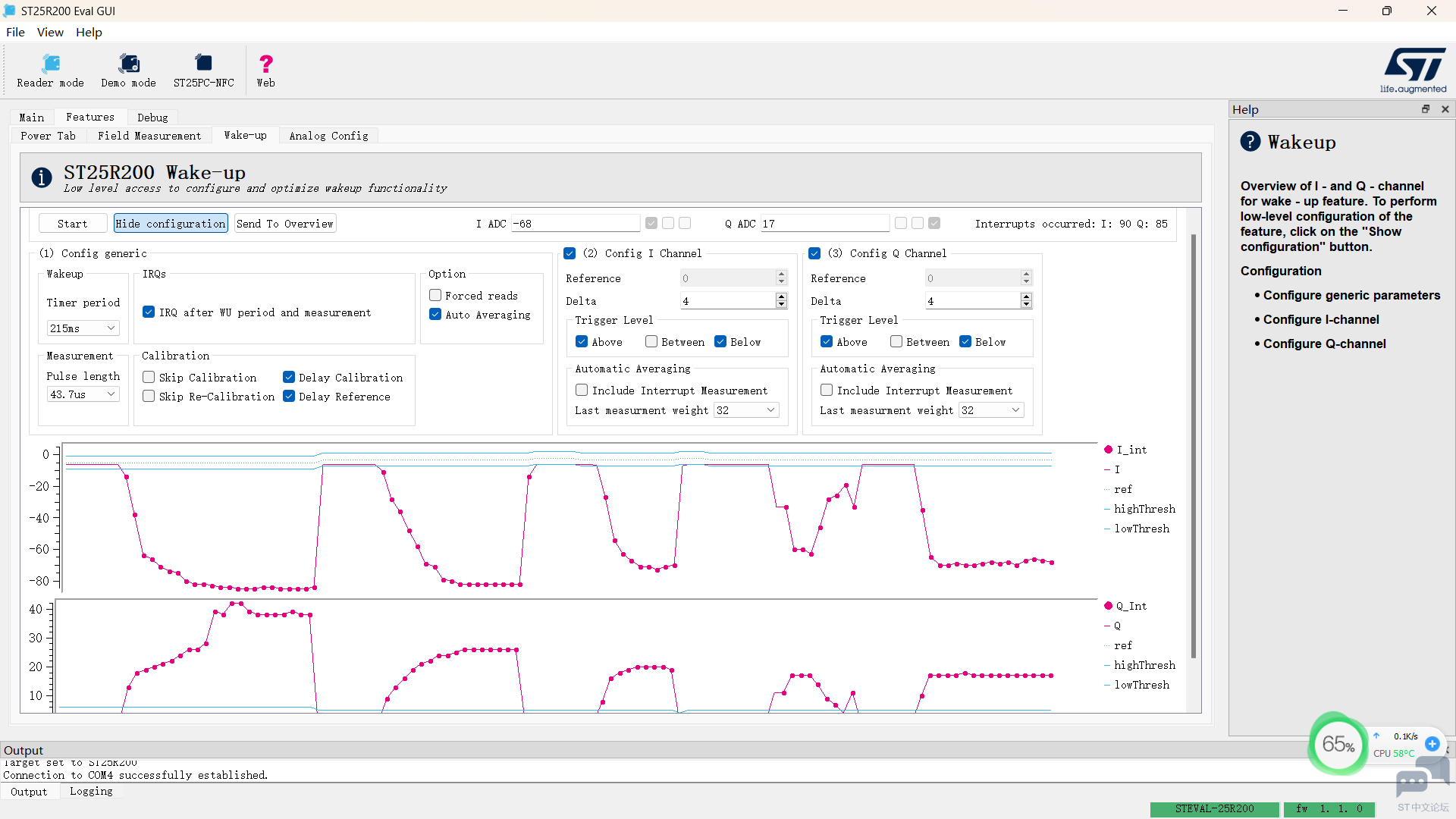Click Send To Overview button
This screenshot has height=819, width=1456.
(x=284, y=224)
